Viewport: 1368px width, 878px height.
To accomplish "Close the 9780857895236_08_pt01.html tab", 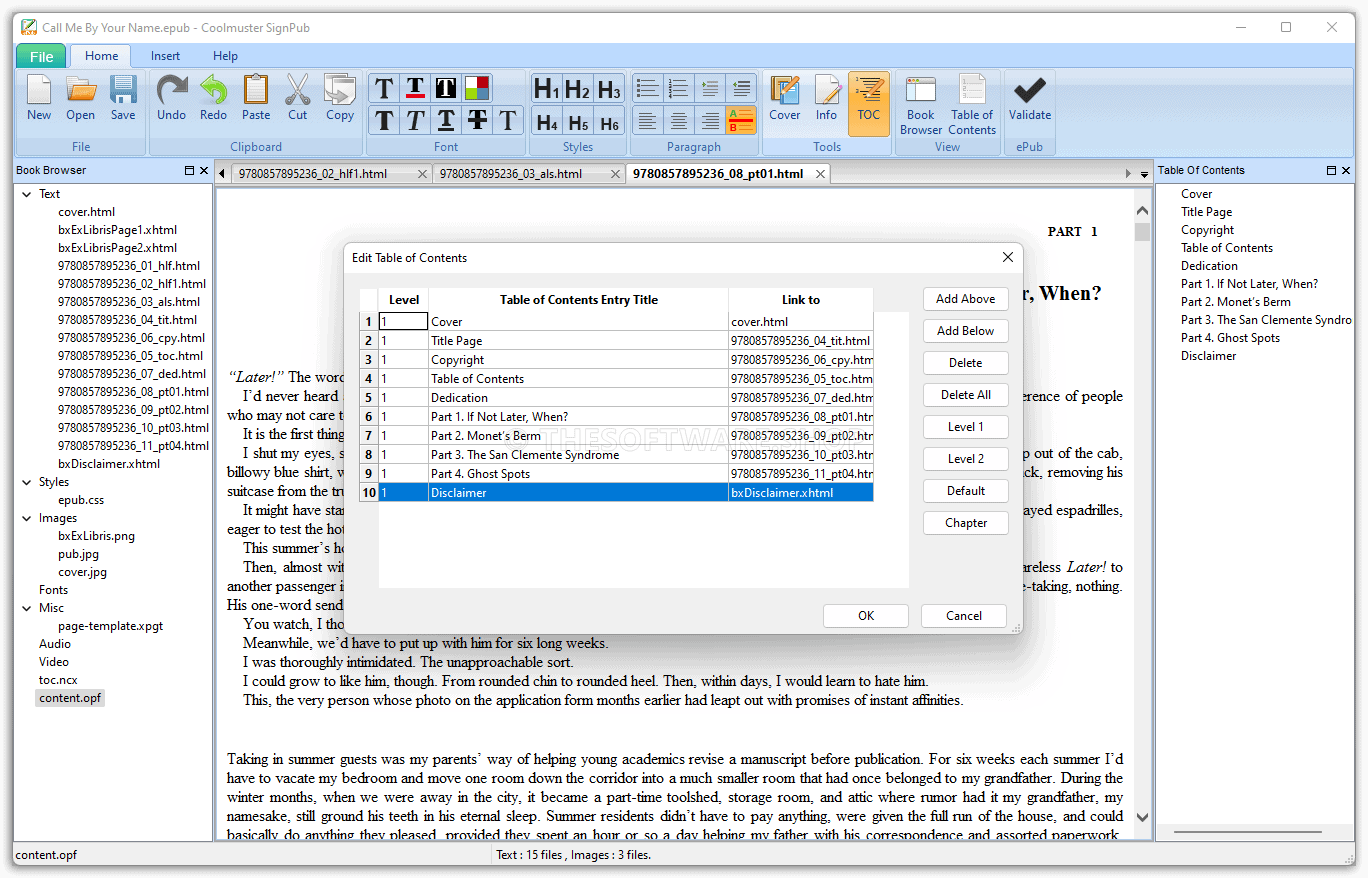I will 820,174.
